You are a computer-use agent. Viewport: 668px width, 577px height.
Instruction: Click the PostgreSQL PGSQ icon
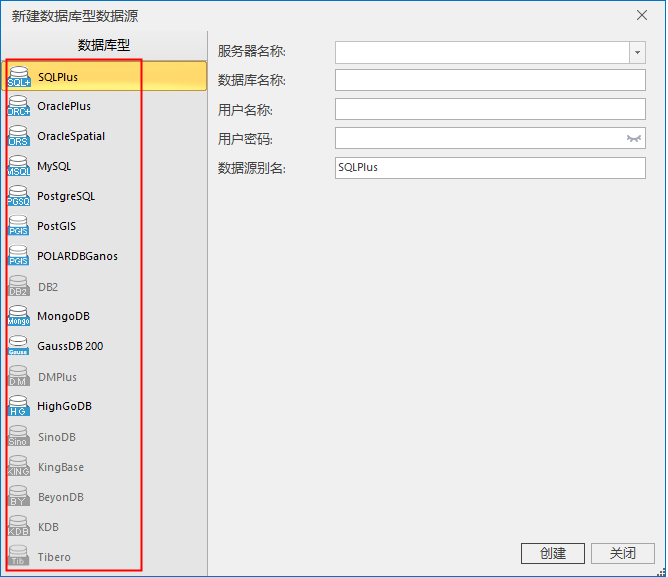[19, 196]
